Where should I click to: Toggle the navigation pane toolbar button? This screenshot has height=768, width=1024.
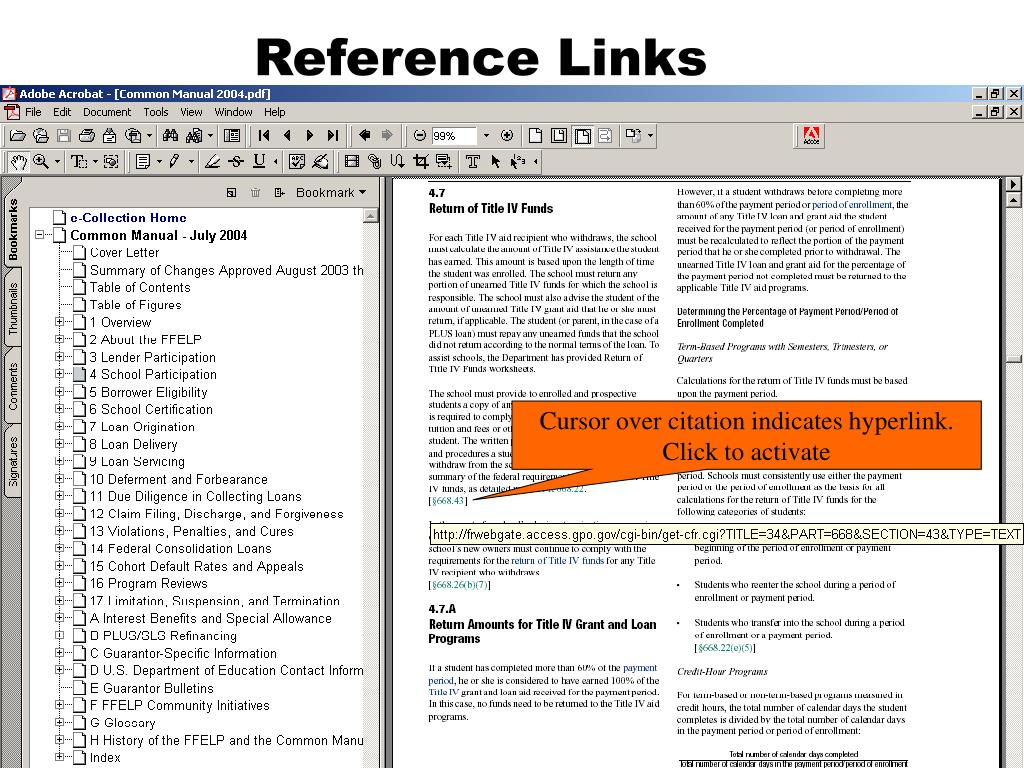coord(232,136)
